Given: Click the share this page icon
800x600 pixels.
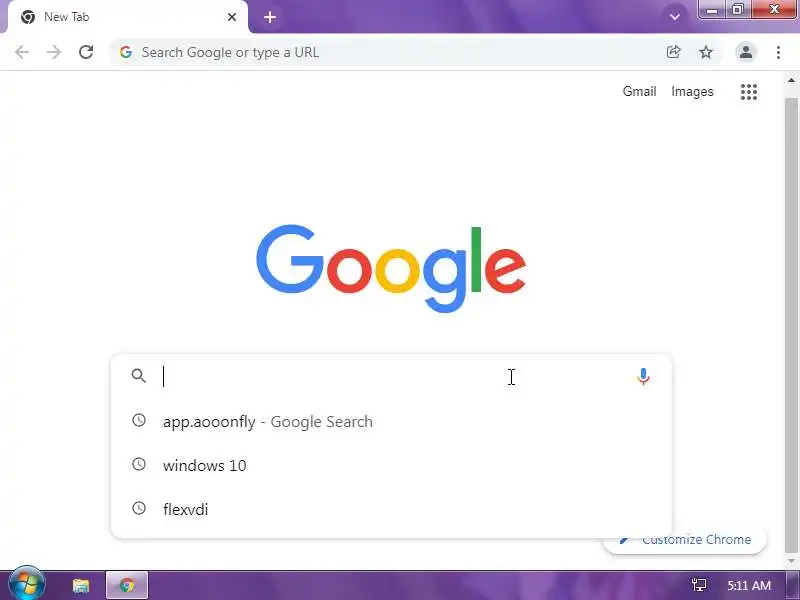Looking at the screenshot, I should pyautogui.click(x=673, y=52).
